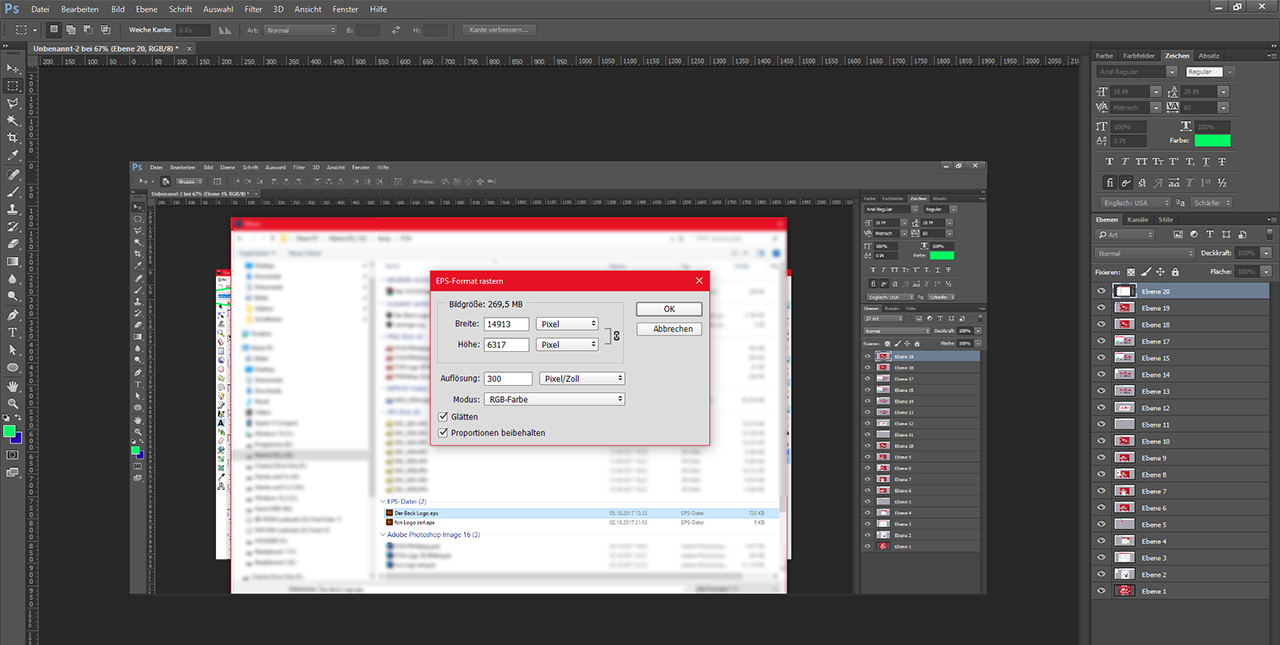
Task: Click the Kante verbessern button
Action: click(x=501, y=30)
